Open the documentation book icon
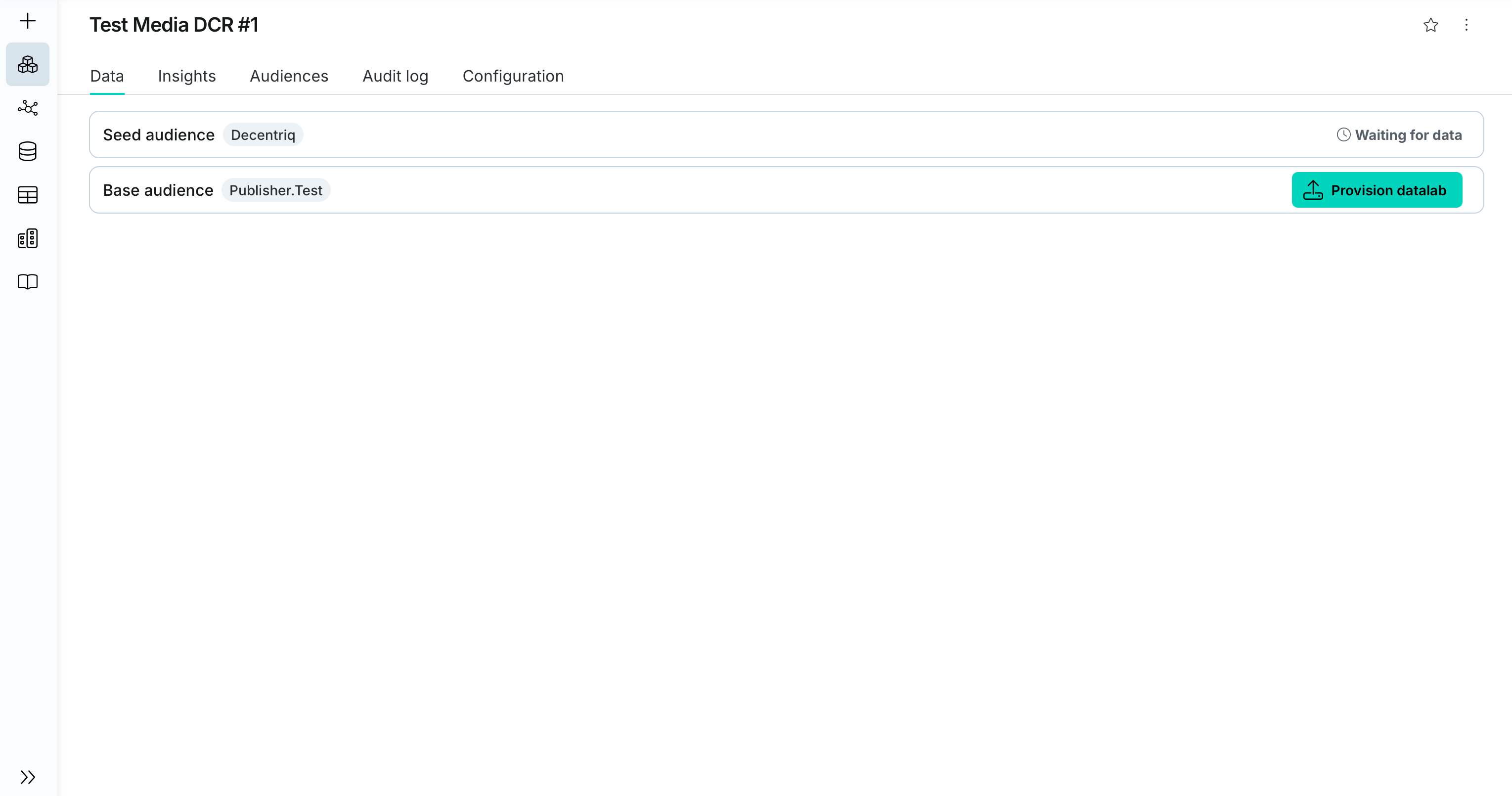Viewport: 1512px width, 796px height. pyautogui.click(x=28, y=282)
